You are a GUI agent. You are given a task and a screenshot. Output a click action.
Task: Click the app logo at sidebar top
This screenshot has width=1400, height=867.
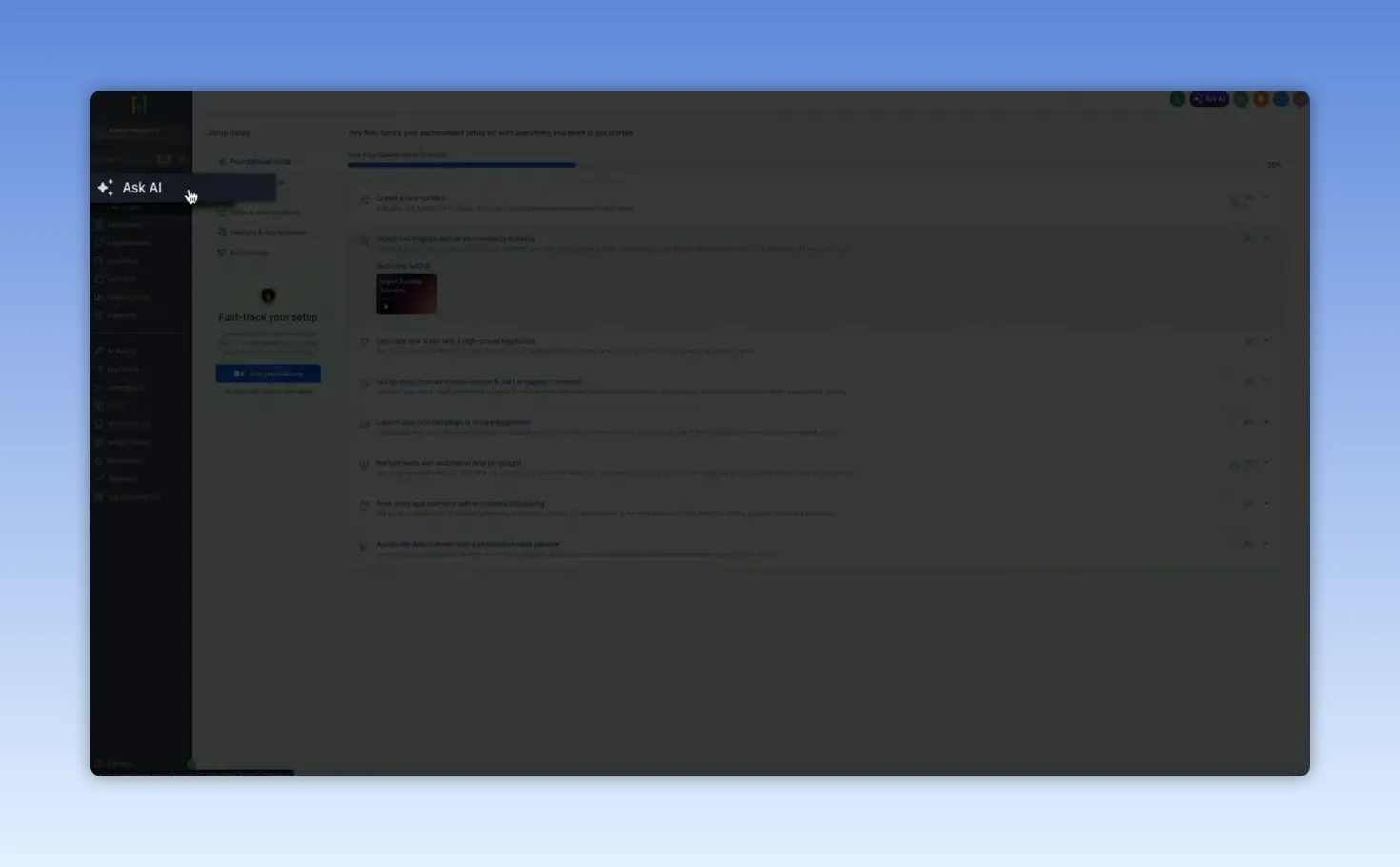point(139,104)
